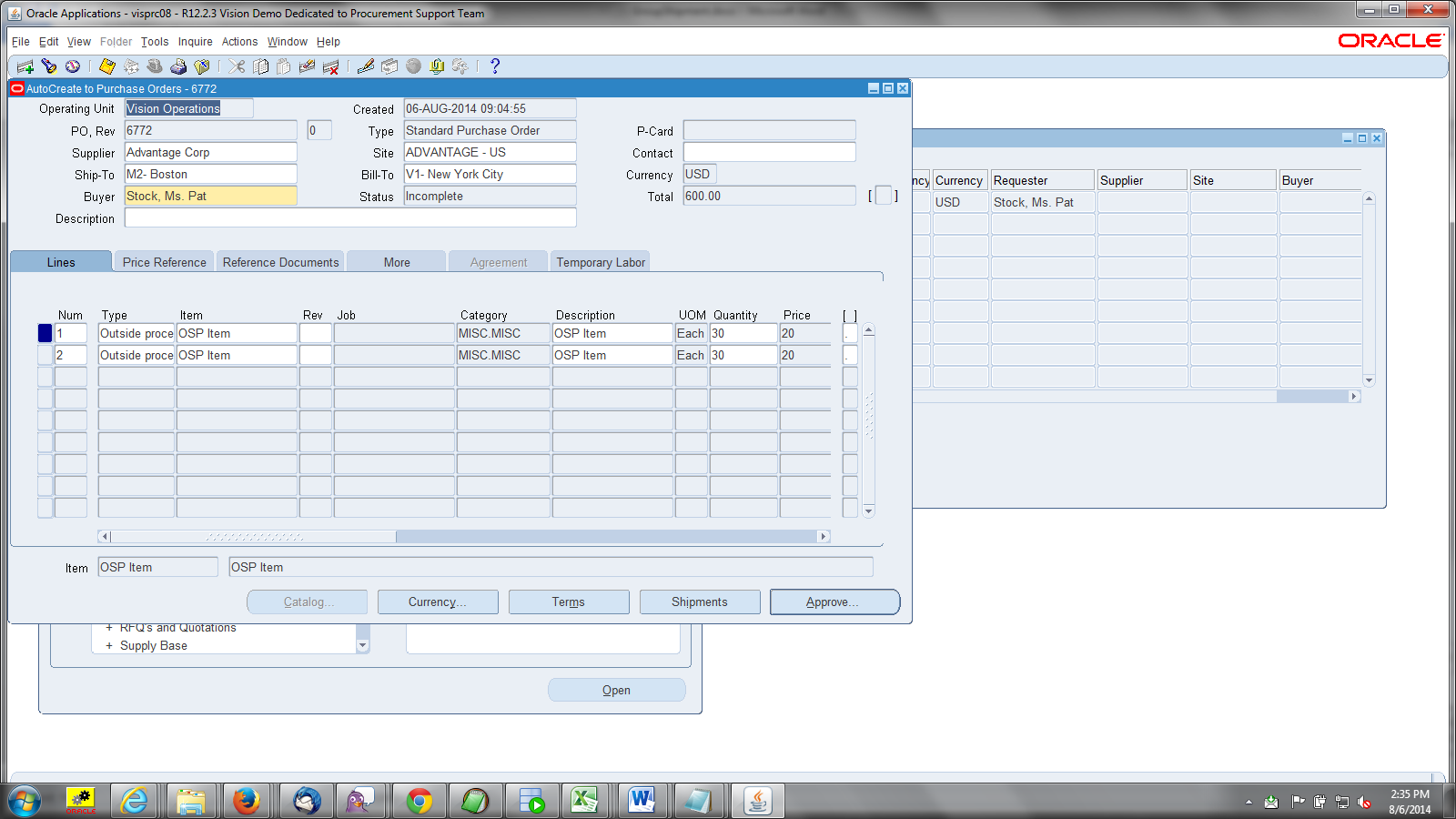Viewport: 1456px width, 819px height.
Task: Click the Cut scissors toolbar icon
Action: click(x=237, y=66)
